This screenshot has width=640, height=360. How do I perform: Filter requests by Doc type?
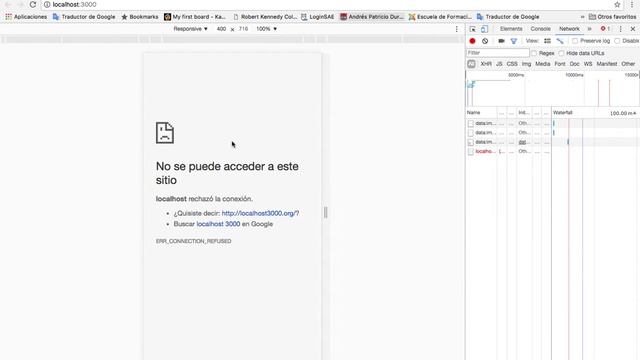(575, 64)
